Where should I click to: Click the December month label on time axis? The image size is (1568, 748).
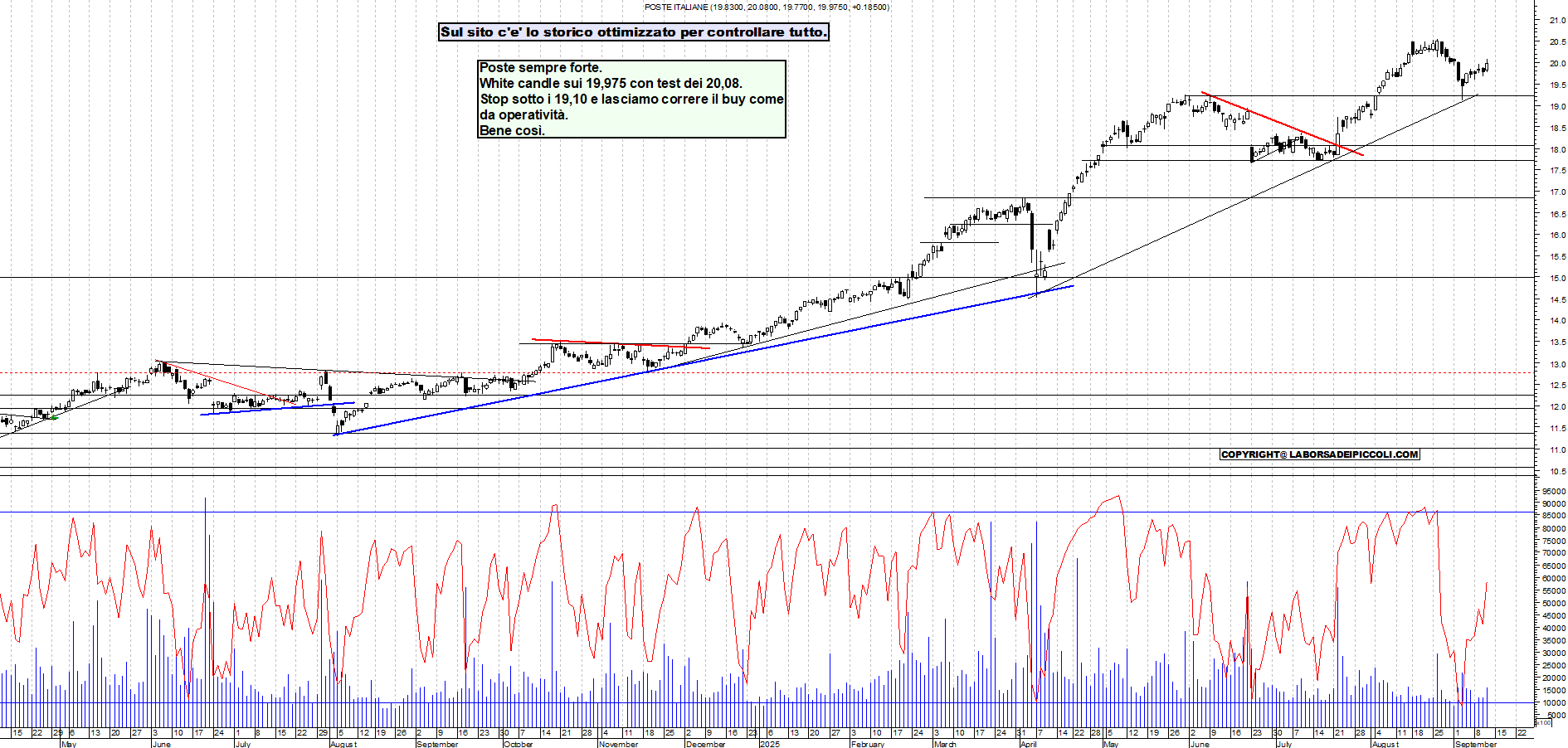(x=706, y=744)
